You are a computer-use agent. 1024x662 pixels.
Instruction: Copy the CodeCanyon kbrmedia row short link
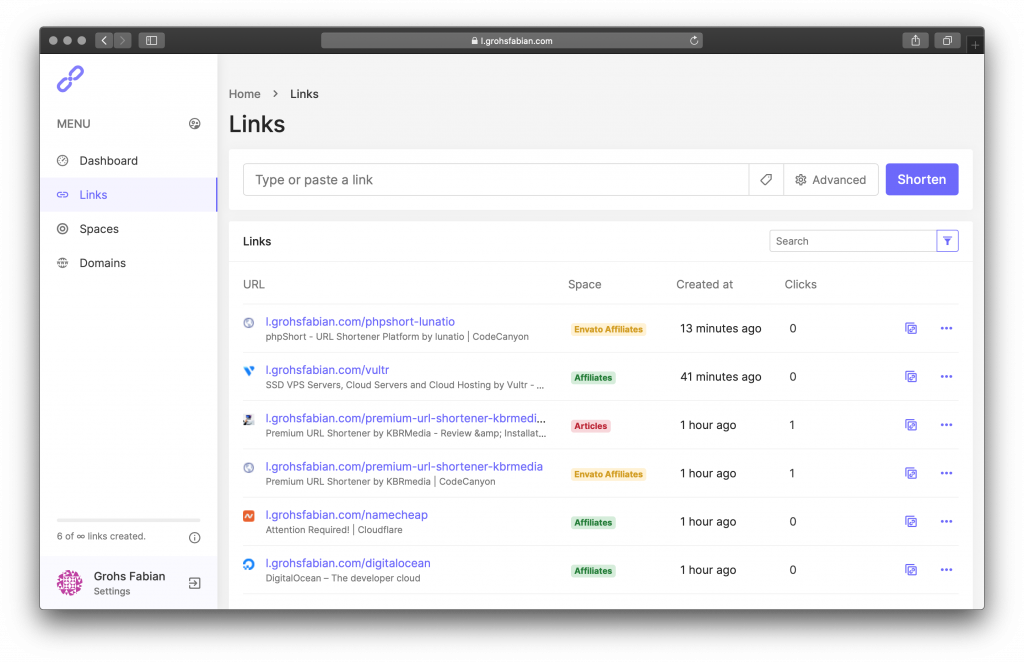pyautogui.click(x=911, y=473)
